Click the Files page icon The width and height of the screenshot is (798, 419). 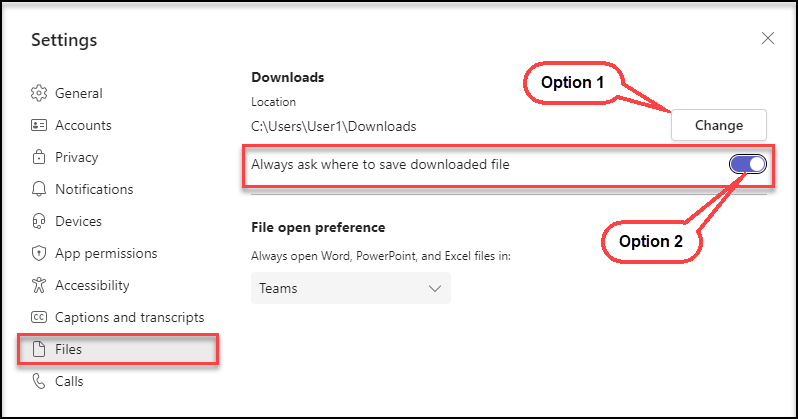(x=39, y=349)
